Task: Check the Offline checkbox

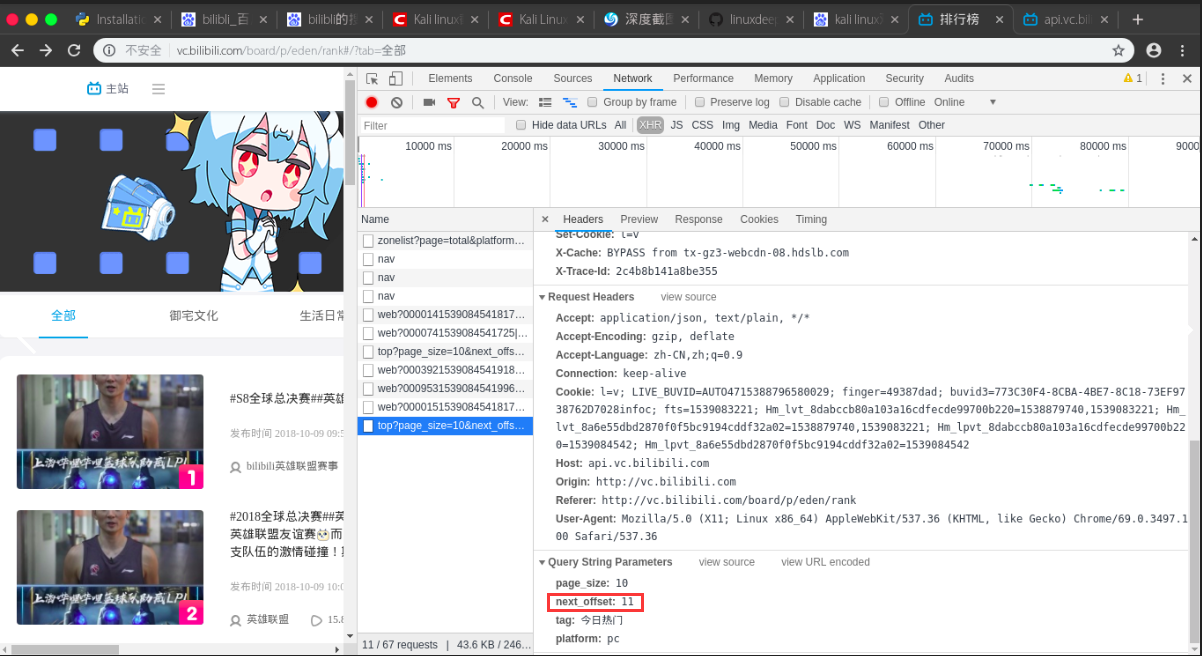Action: [884, 102]
